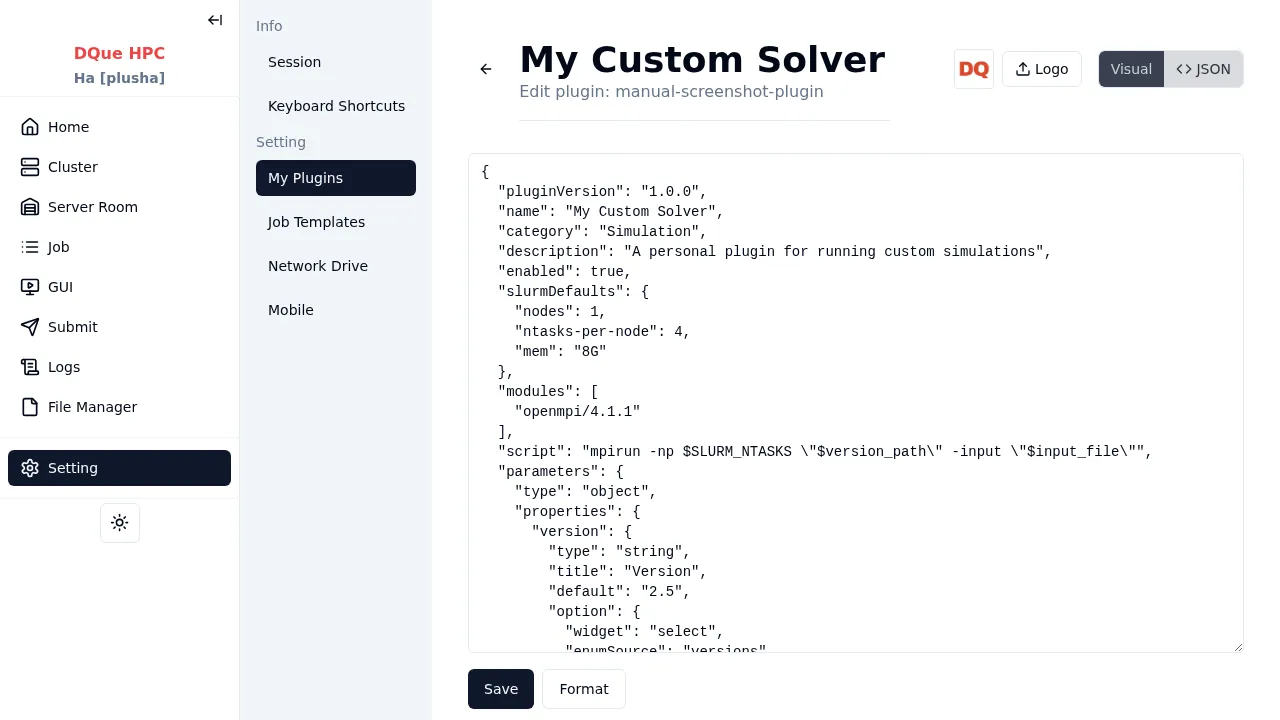This screenshot has width=1280, height=720.
Task: Select the Session settings item
Action: [x=294, y=62]
